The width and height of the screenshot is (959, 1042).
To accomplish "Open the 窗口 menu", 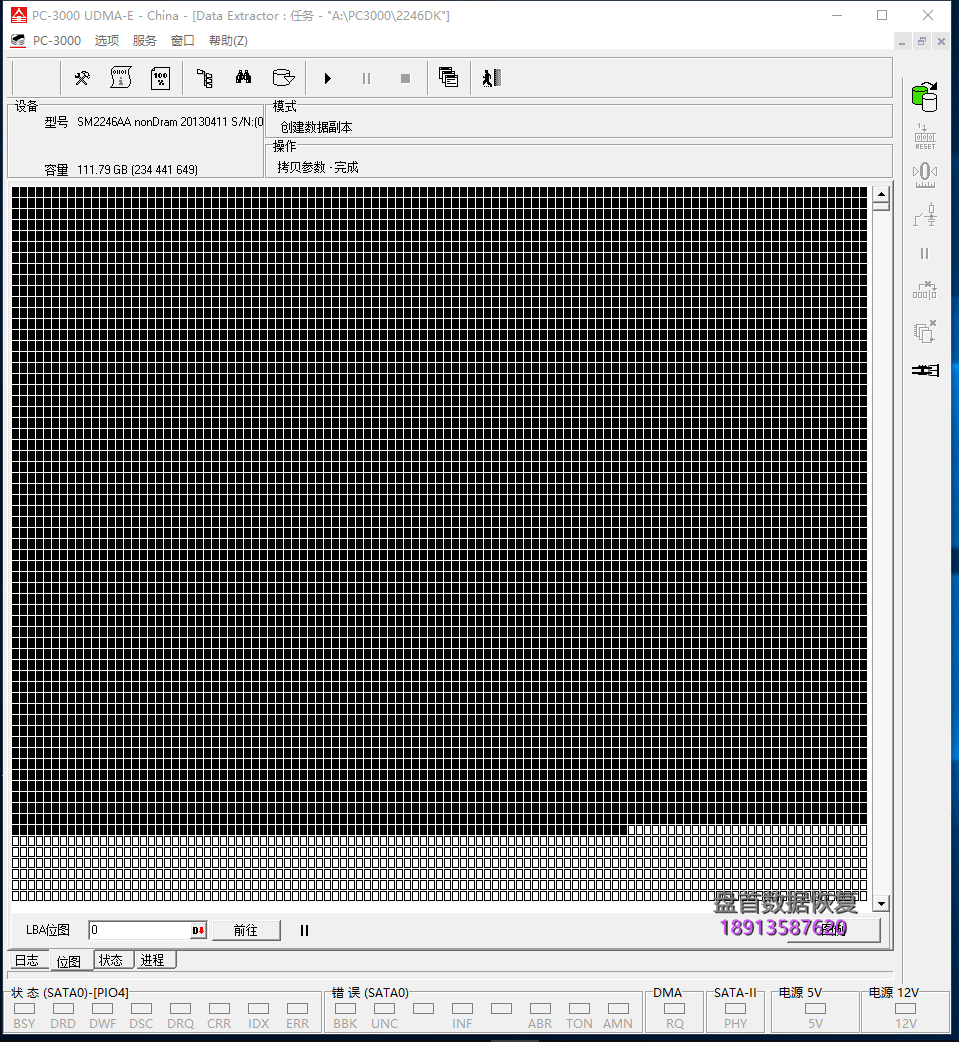I will point(183,41).
